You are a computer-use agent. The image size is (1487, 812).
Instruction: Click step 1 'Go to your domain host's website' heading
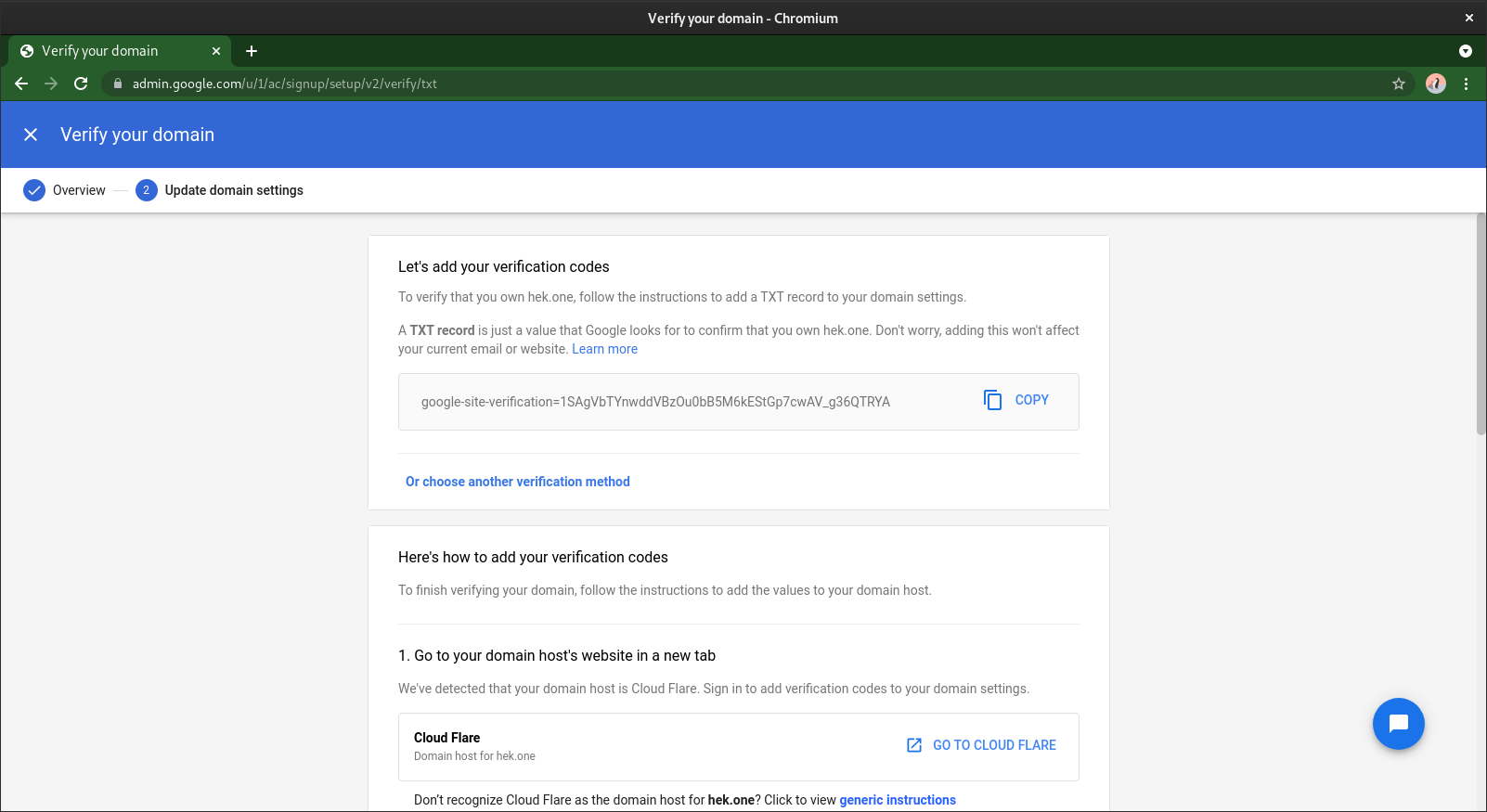[557, 655]
